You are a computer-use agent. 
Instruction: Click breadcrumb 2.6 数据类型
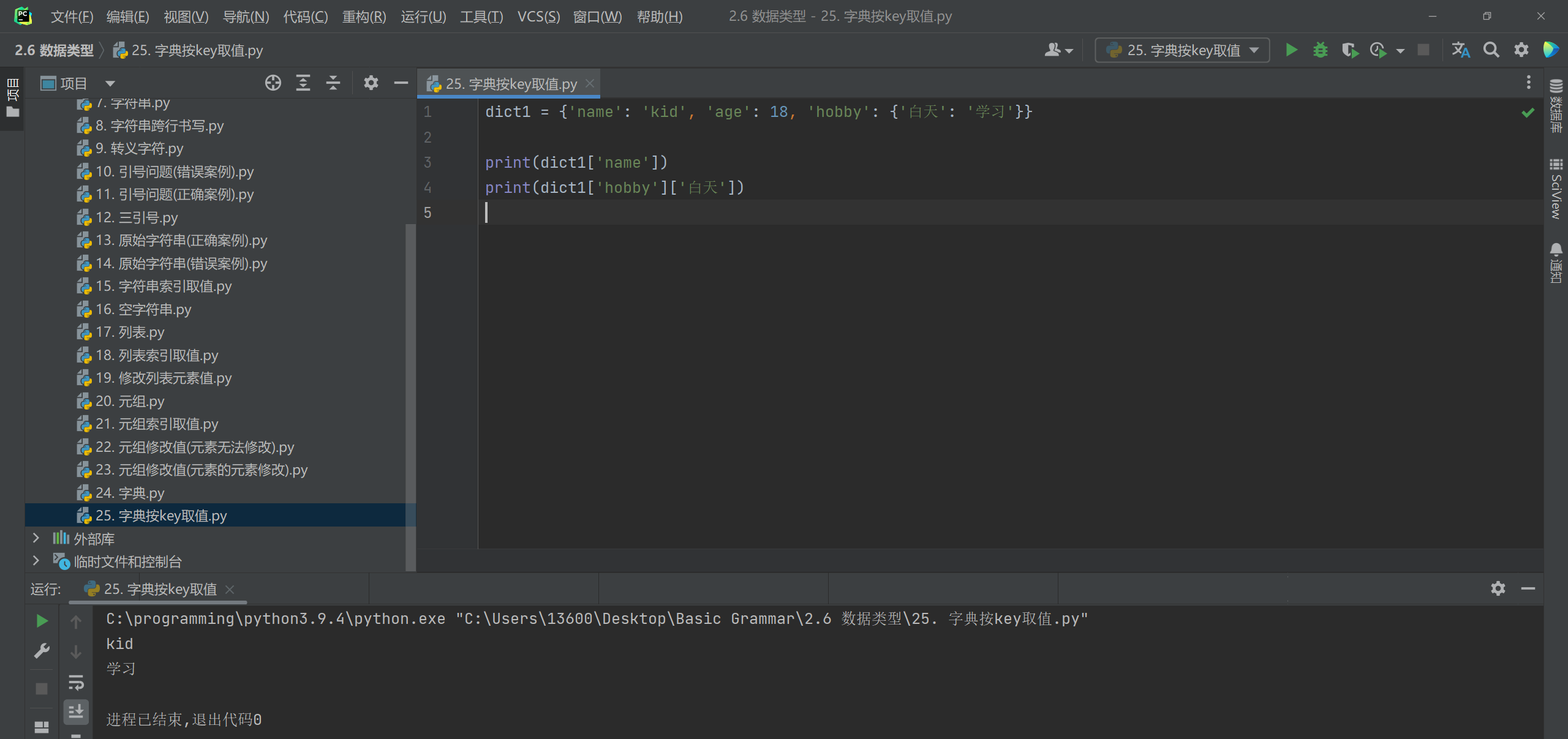click(55, 50)
